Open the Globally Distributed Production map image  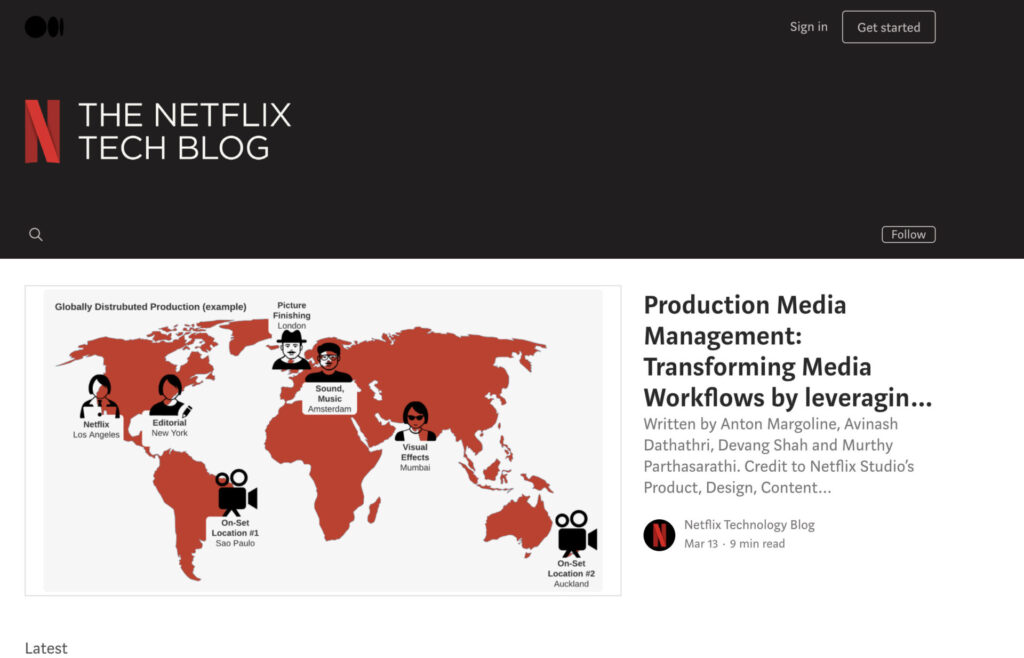click(x=322, y=440)
